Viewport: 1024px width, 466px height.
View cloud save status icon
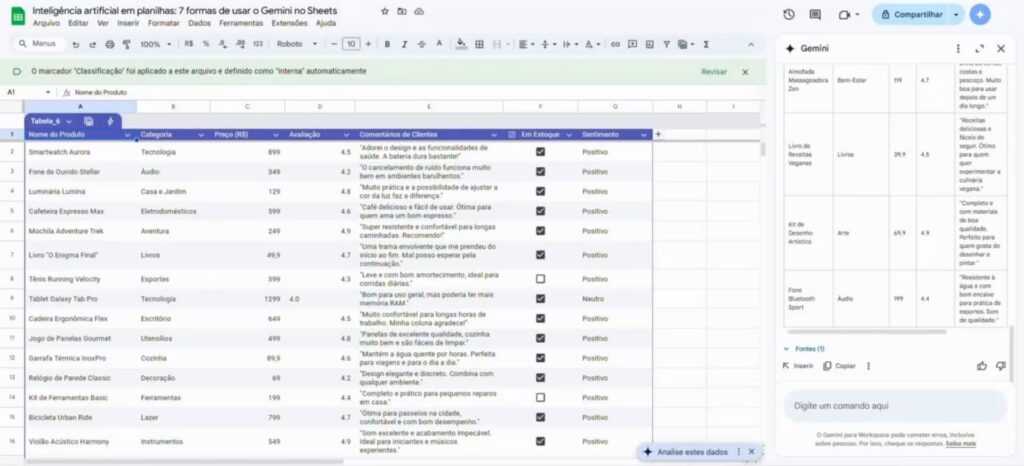point(419,11)
